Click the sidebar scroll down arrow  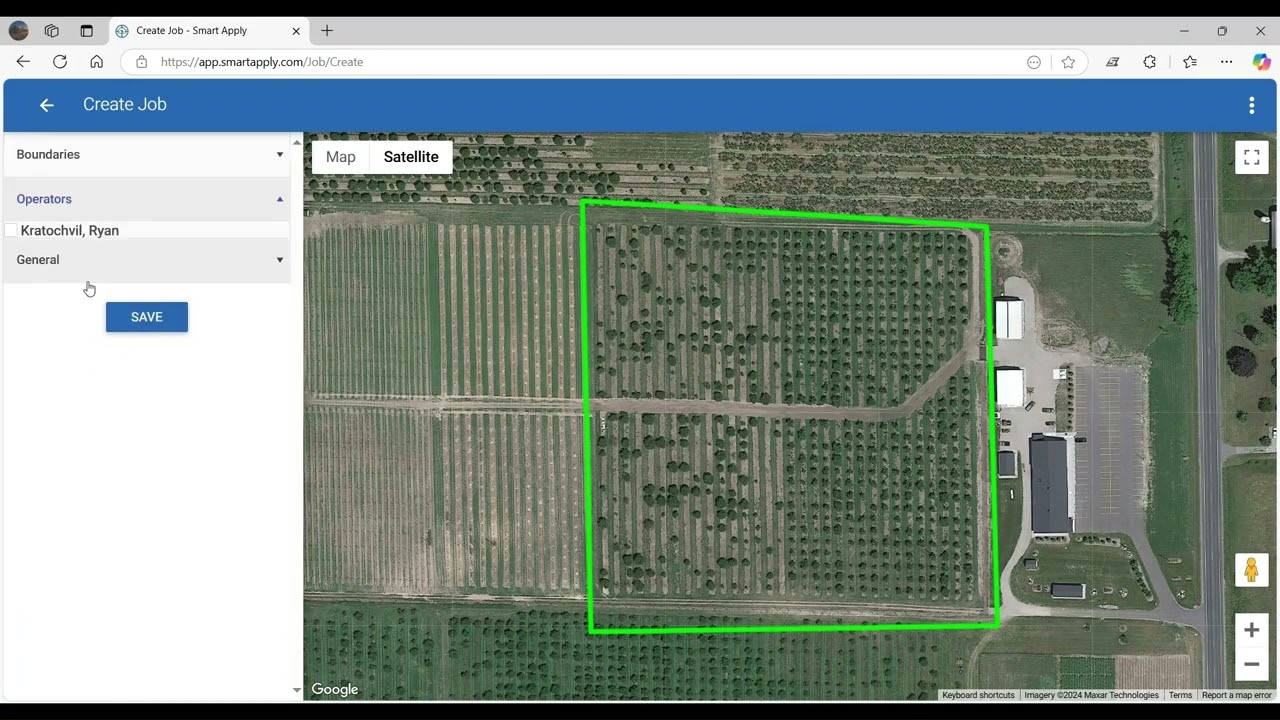[x=296, y=690]
